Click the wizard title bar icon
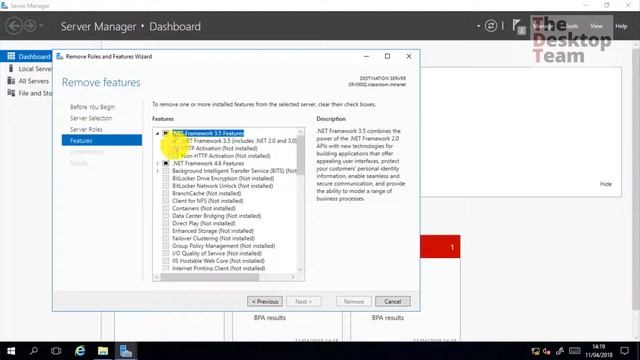The width and height of the screenshot is (640, 360). click(60, 56)
